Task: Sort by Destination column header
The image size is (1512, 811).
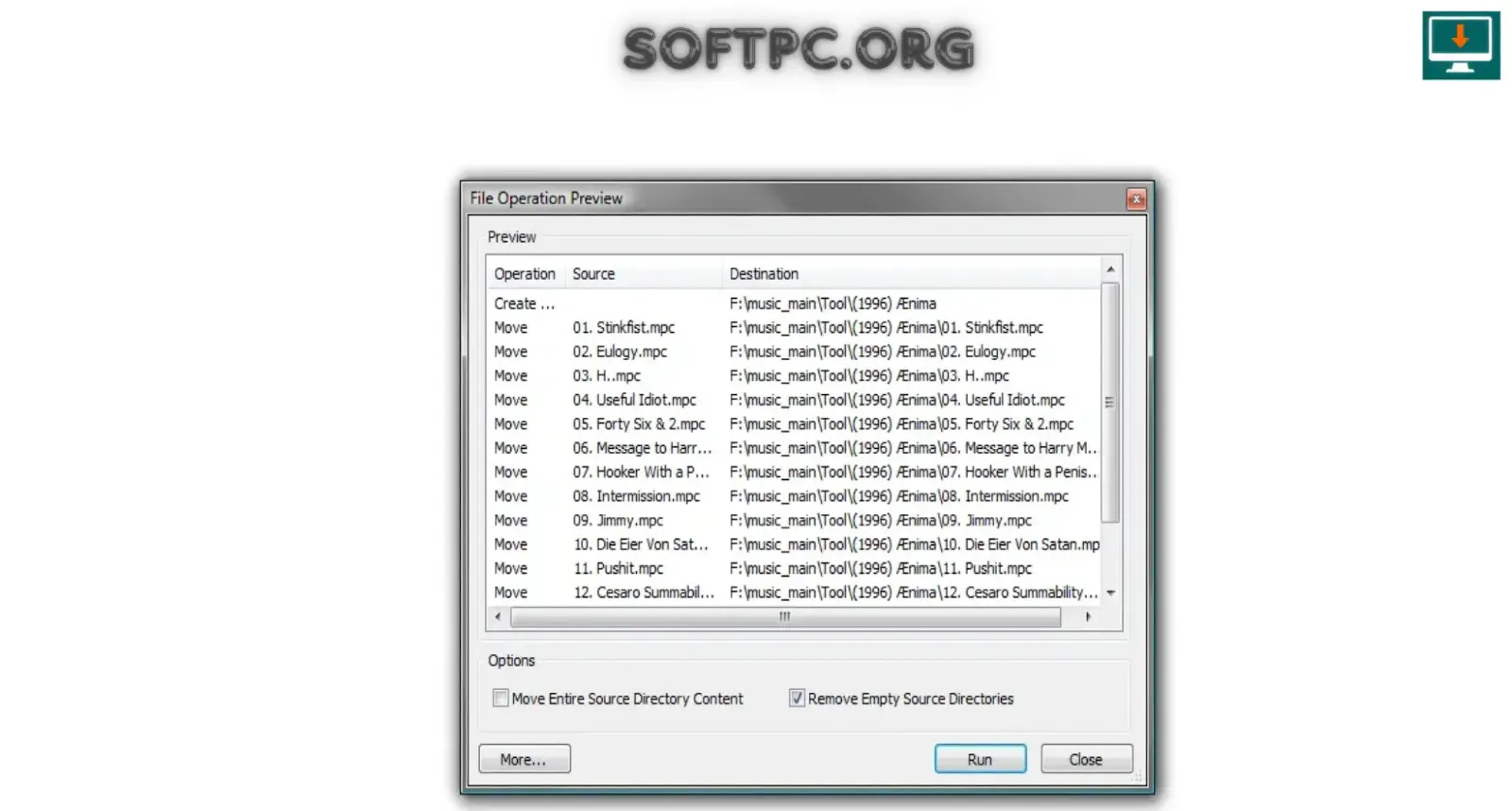Action: 911,274
